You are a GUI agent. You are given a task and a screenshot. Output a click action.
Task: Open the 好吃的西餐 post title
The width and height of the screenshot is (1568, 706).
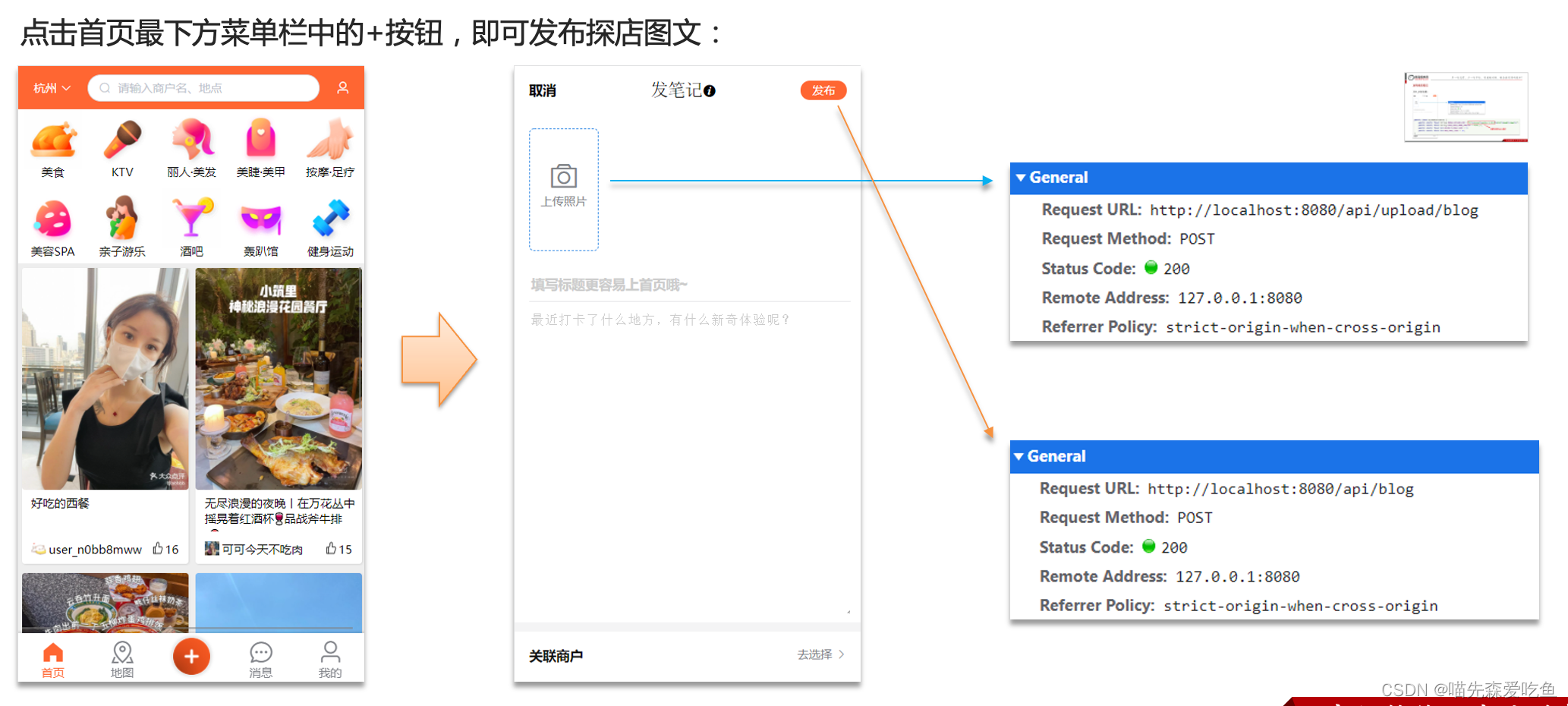[x=60, y=503]
